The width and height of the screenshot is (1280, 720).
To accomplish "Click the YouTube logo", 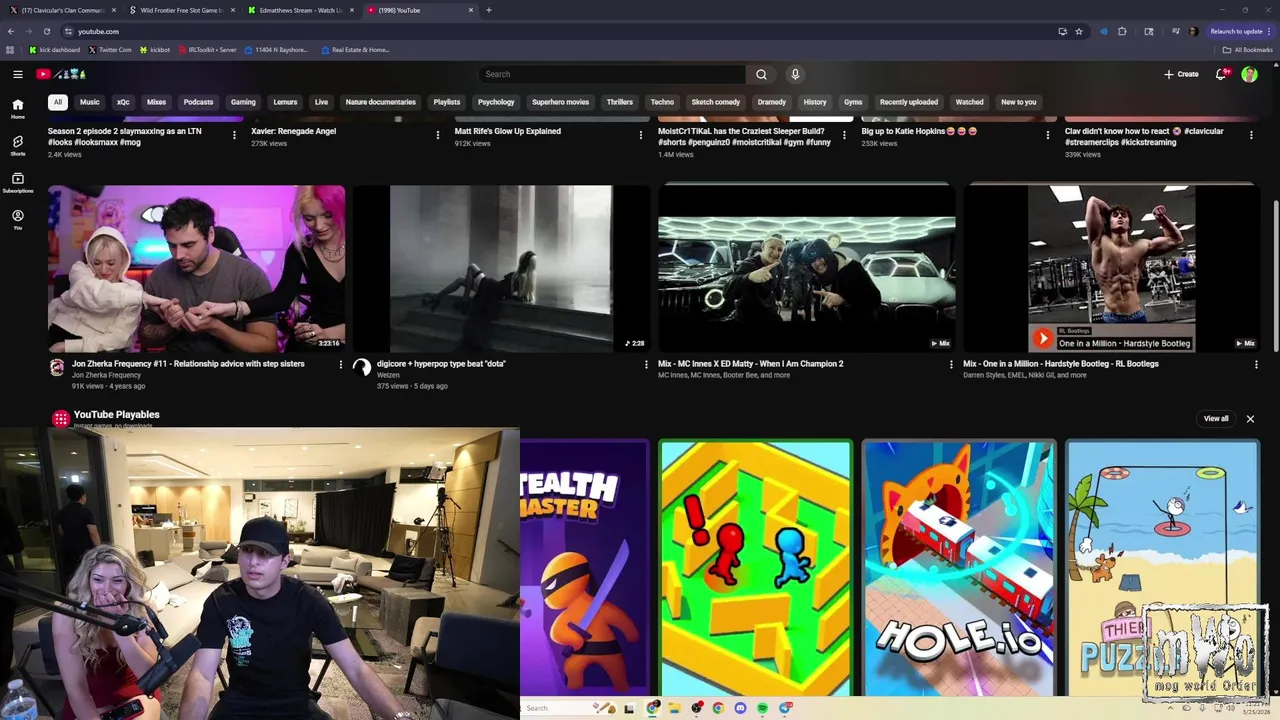I will click(x=62, y=74).
